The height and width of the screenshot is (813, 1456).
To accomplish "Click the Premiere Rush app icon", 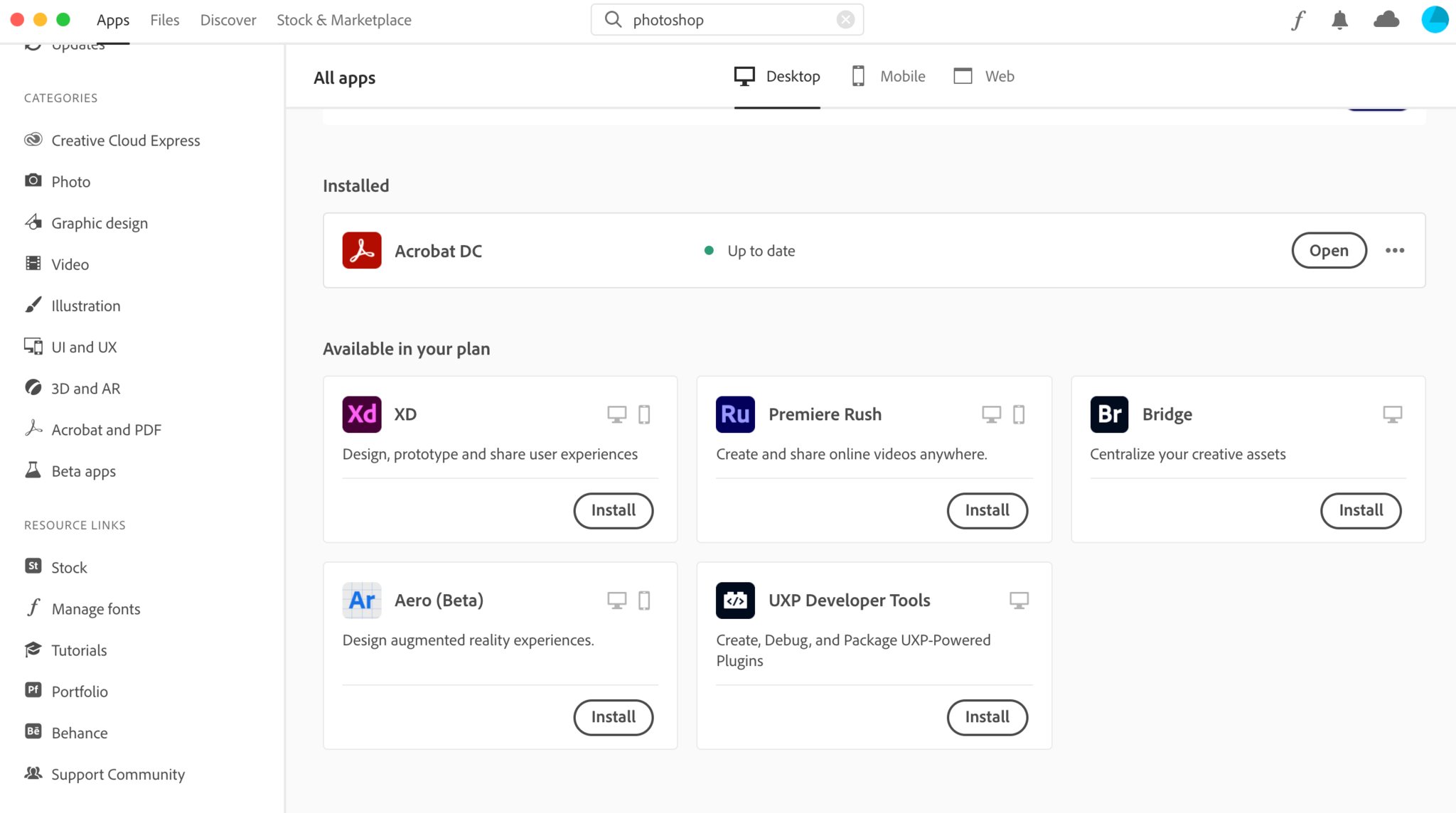I will [735, 413].
